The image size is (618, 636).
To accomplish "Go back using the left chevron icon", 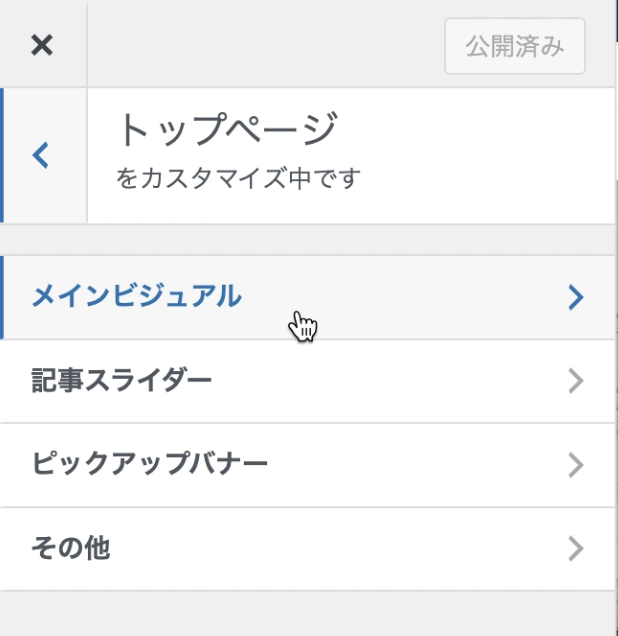I will [x=41, y=155].
